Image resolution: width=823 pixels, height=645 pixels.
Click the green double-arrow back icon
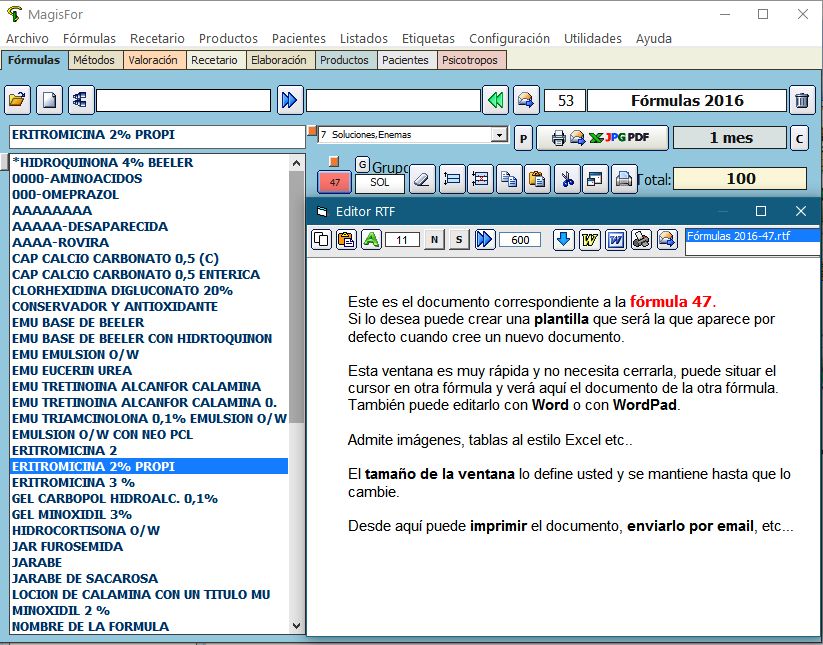pyautogui.click(x=494, y=100)
